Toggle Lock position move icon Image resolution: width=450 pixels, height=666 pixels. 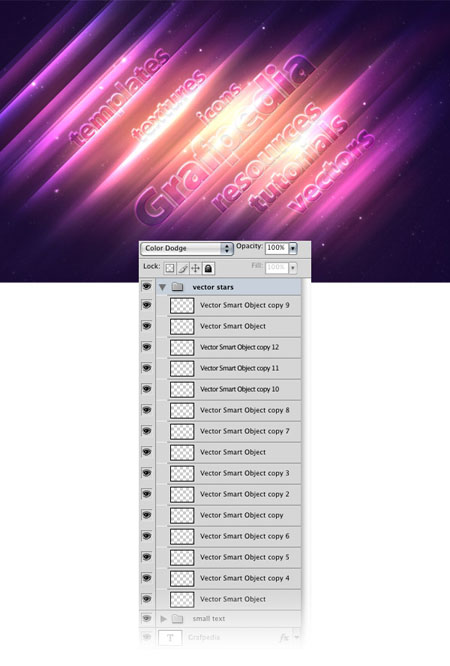click(x=195, y=268)
